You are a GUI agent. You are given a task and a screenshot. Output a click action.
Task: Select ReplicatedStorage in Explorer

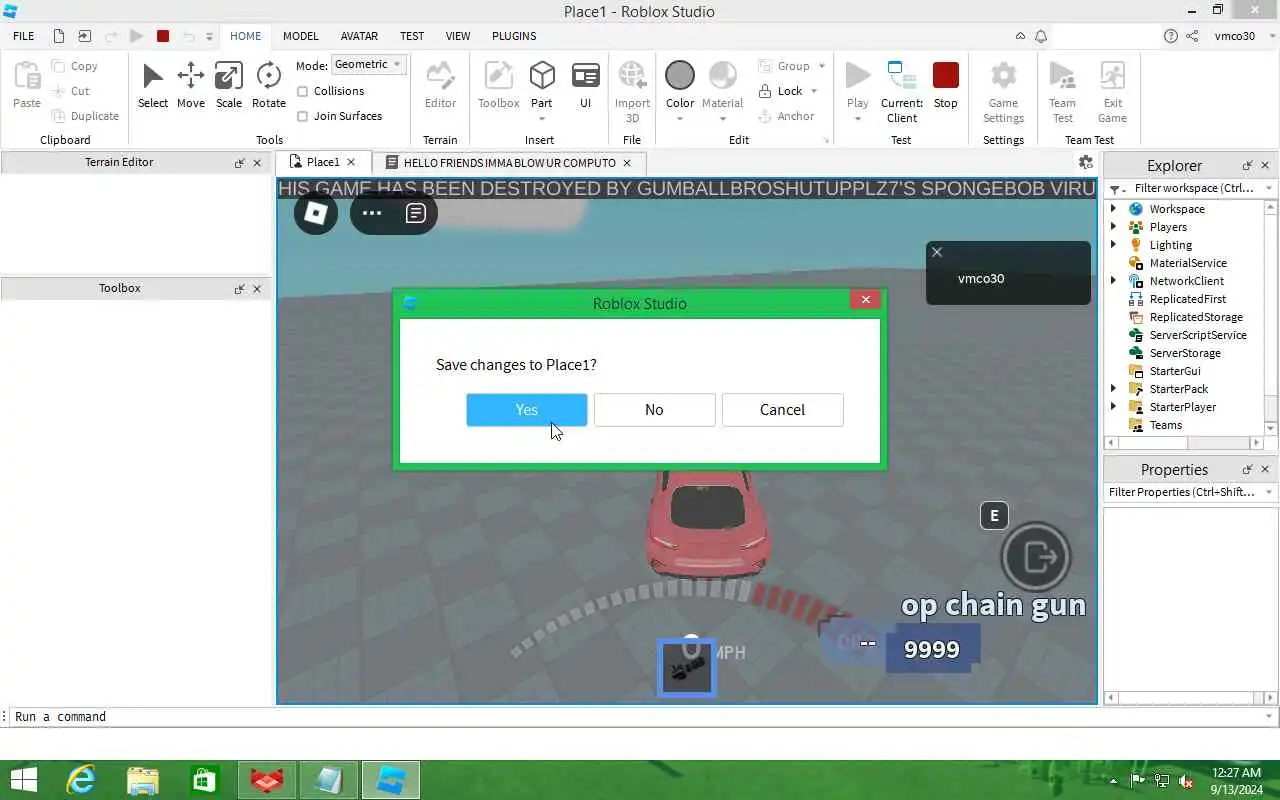point(1196,317)
